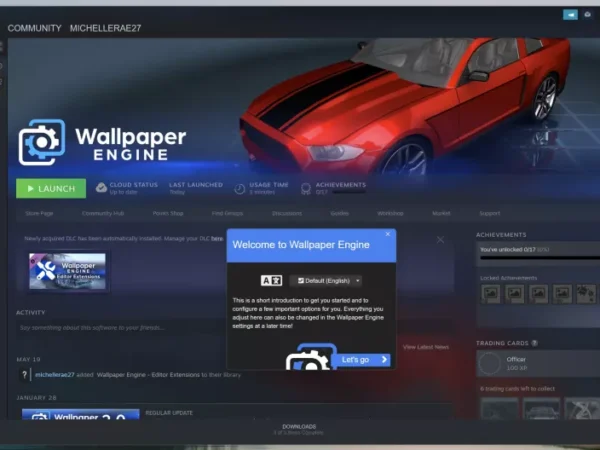The height and width of the screenshot is (450, 600).
Task: Click the language translation icon in dialog
Action: (271, 281)
